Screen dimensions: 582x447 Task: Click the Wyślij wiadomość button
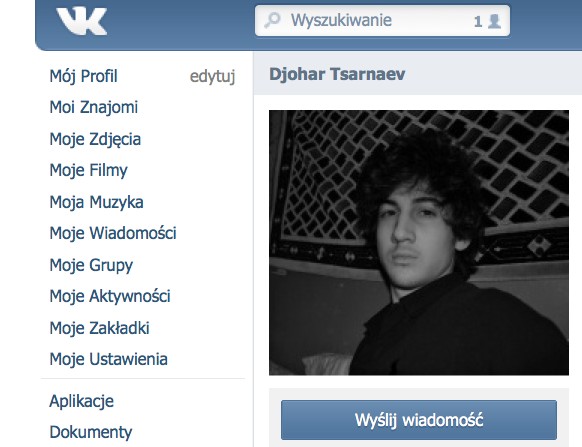point(419,420)
